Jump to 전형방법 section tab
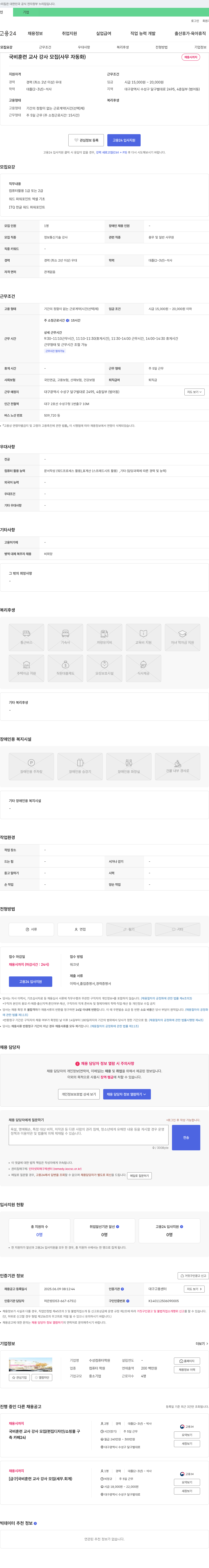Viewport: 209px width, 1568px height. point(162,47)
